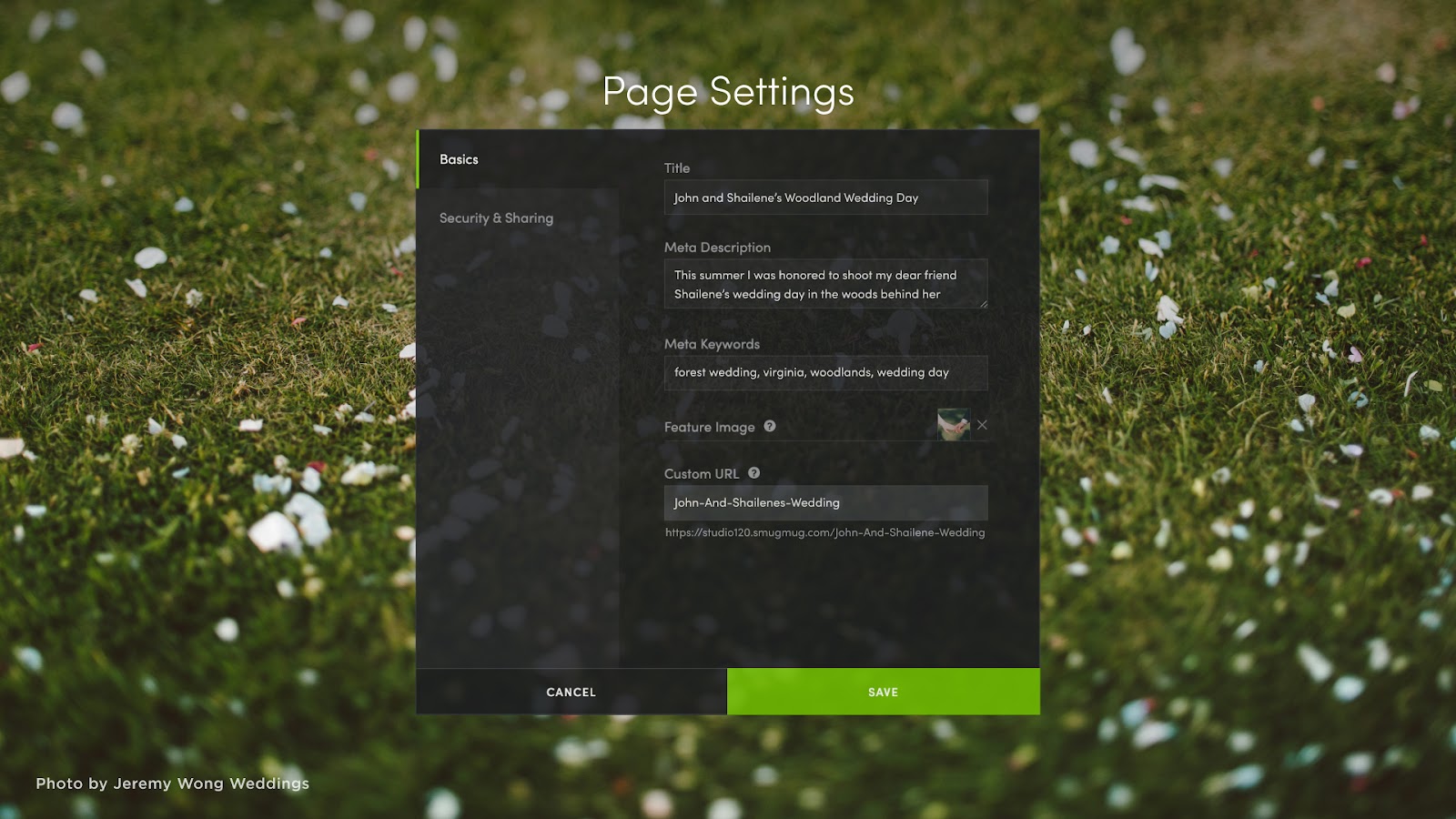Click inside the Meta Description text area

825,284
